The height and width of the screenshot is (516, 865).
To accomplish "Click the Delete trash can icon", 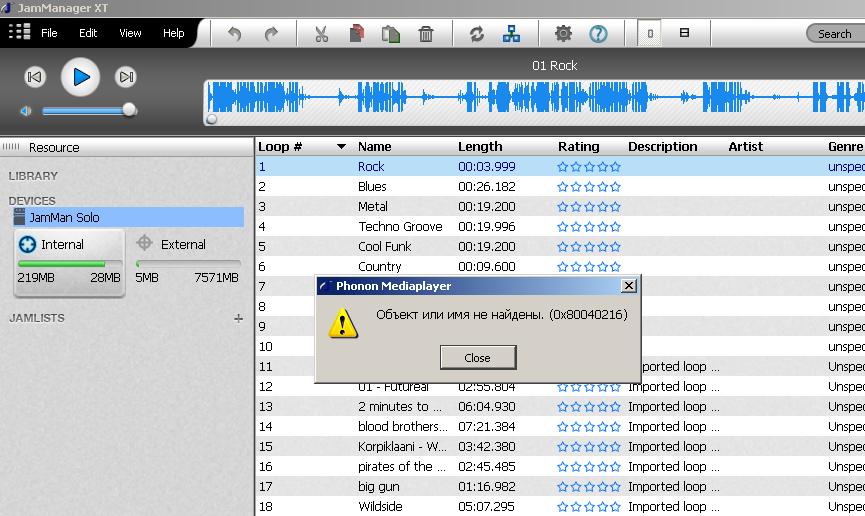I will click(x=426, y=34).
